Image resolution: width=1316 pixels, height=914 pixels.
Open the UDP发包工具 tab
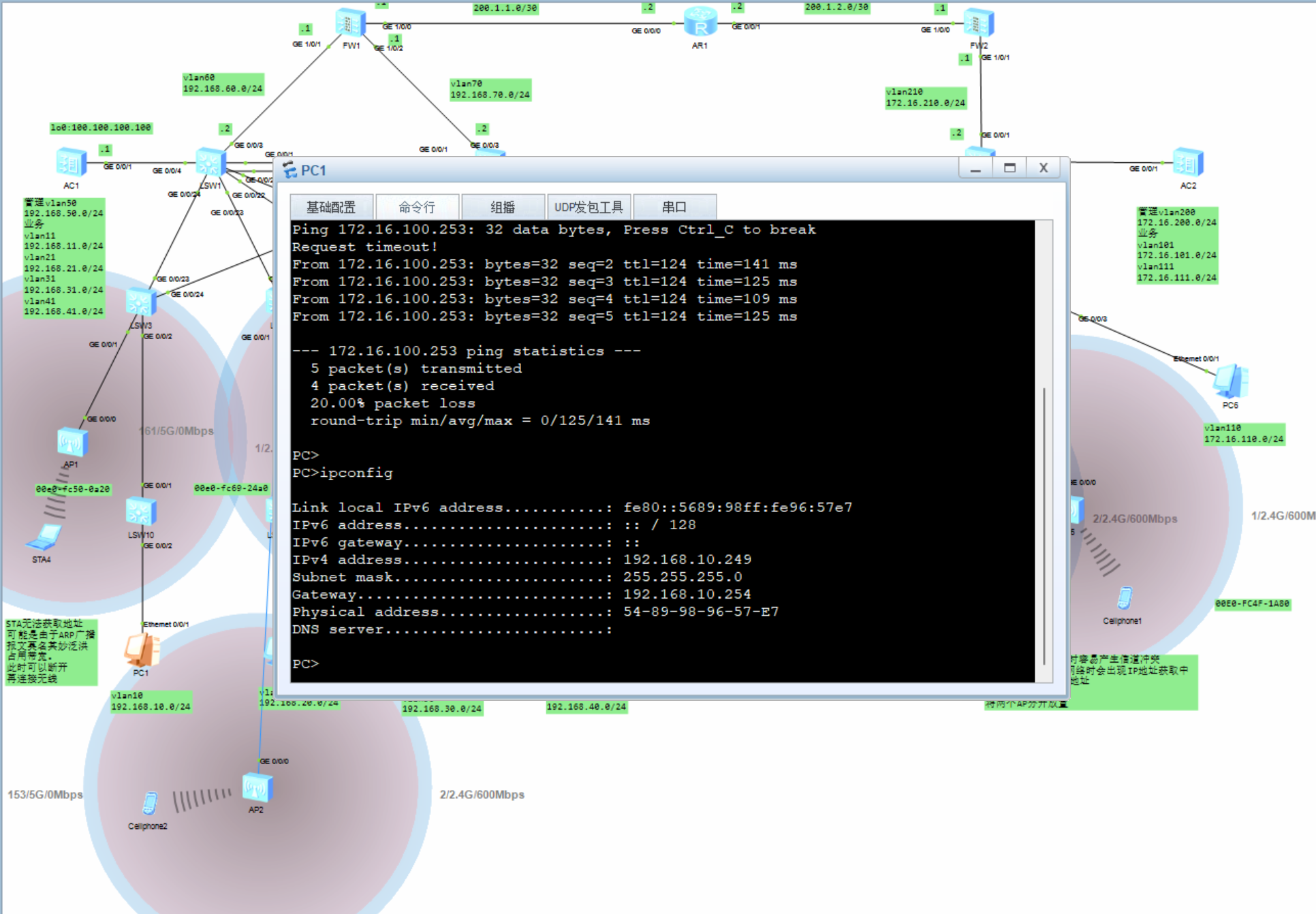click(589, 207)
